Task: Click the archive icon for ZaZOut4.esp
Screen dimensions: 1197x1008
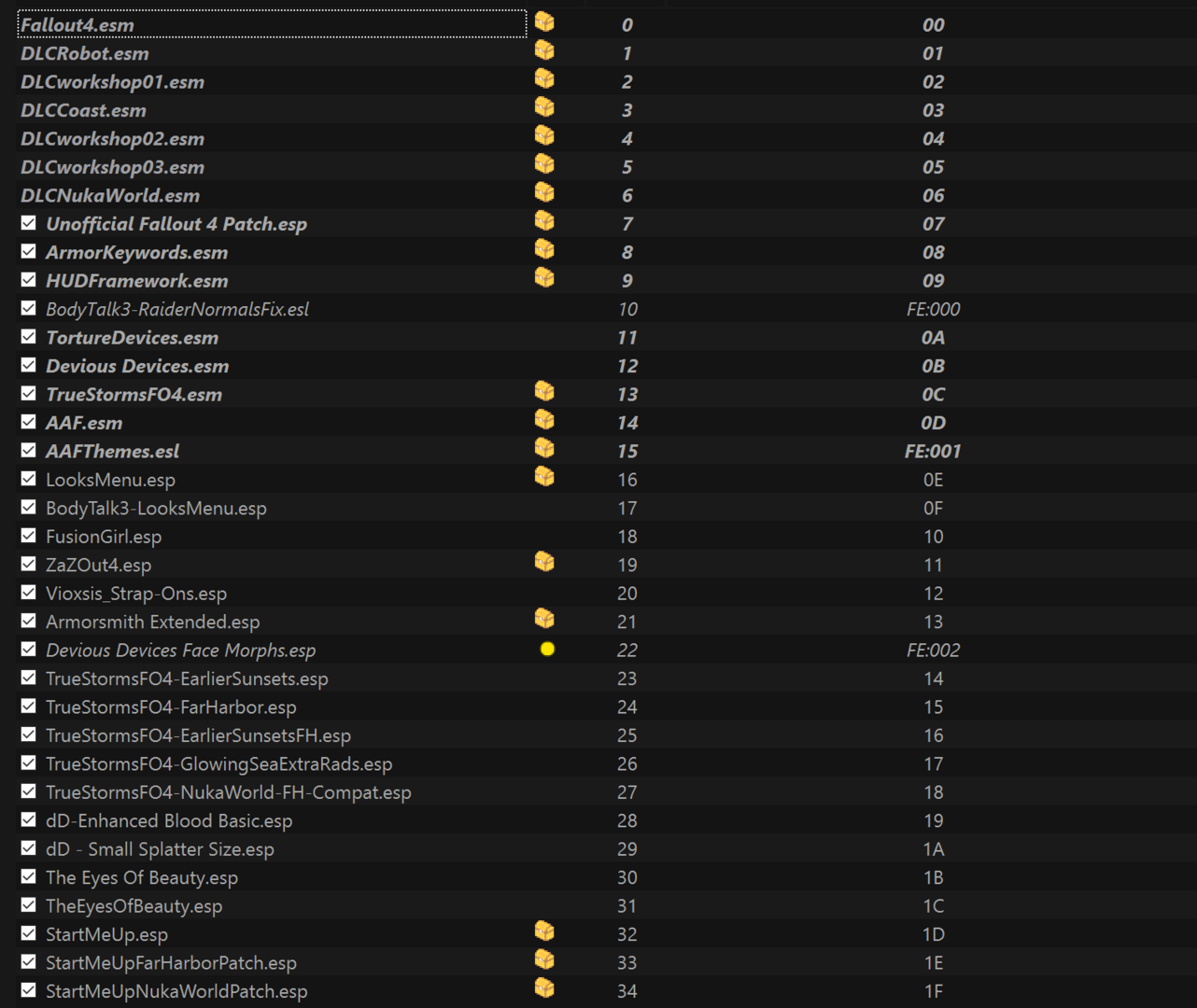Action: pyautogui.click(x=544, y=561)
